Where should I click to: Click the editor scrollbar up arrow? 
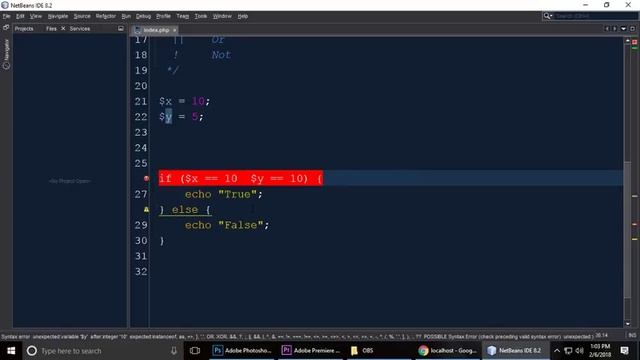click(628, 41)
